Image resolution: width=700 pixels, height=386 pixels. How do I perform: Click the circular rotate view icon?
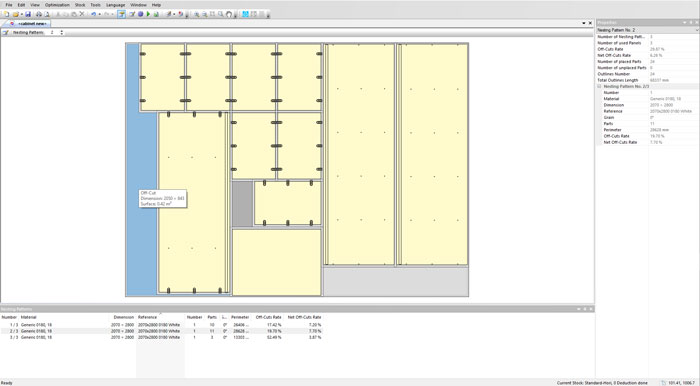(x=229, y=14)
